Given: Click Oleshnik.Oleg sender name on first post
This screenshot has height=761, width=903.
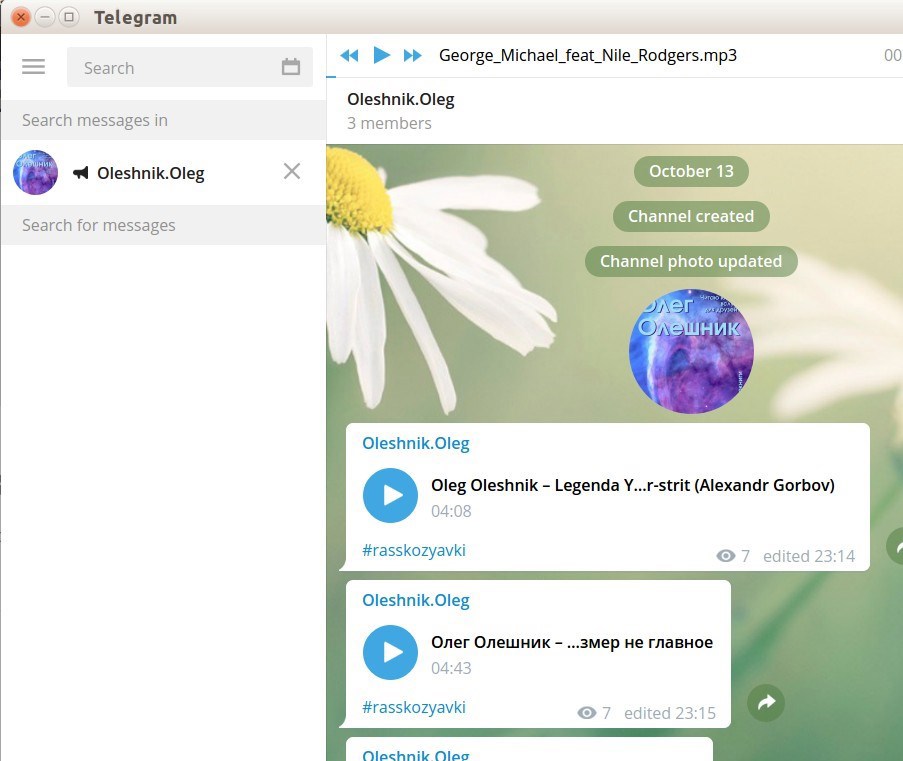Looking at the screenshot, I should coord(415,443).
